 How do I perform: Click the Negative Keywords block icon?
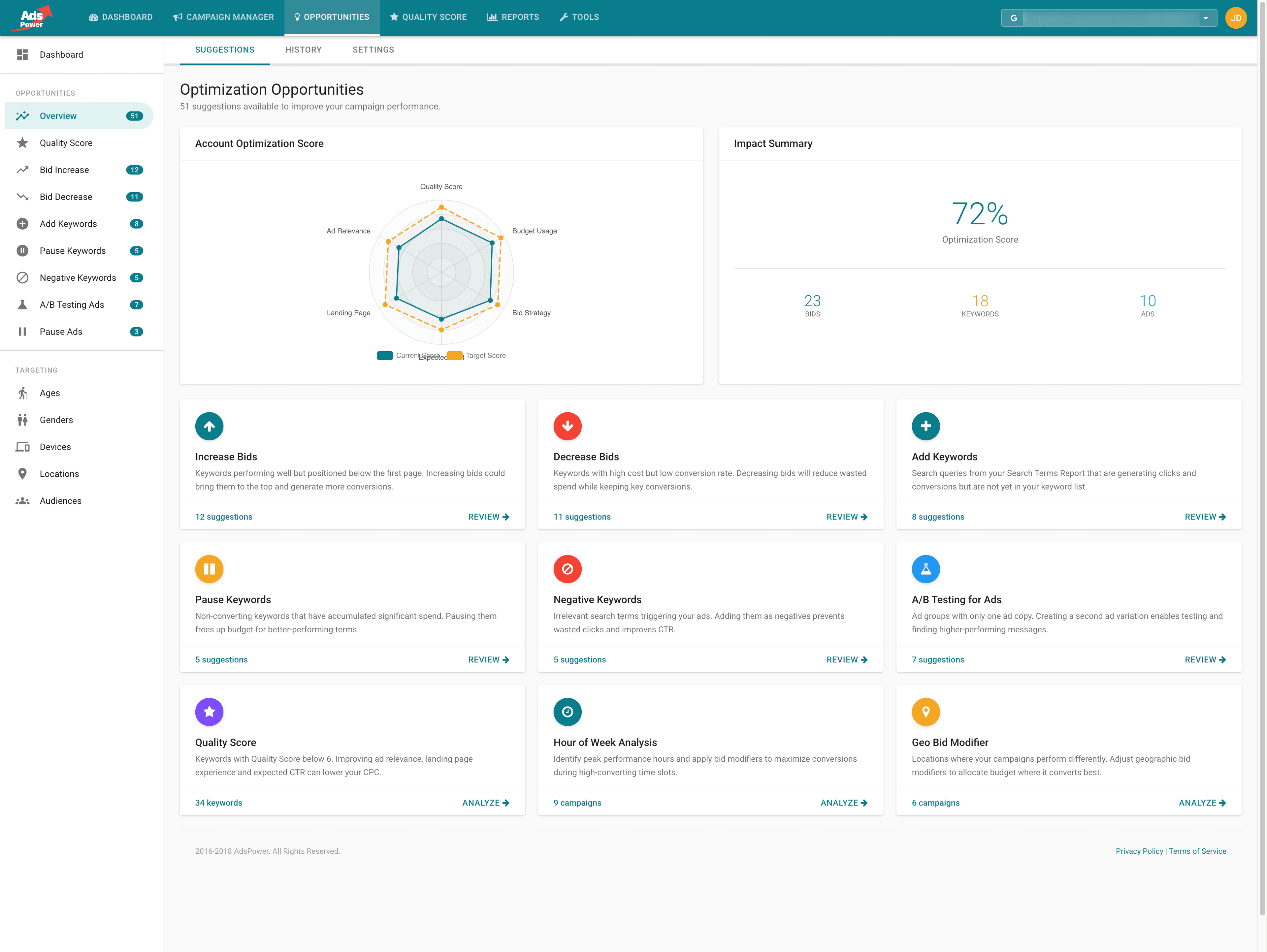point(567,569)
